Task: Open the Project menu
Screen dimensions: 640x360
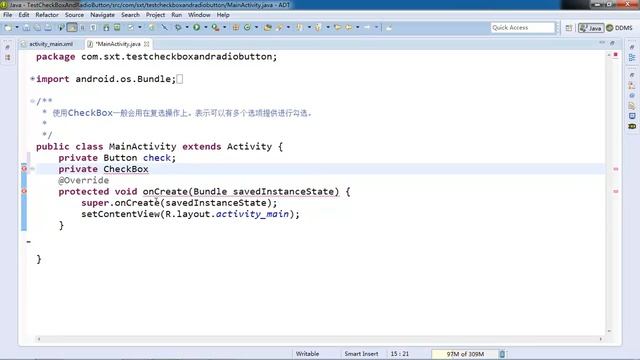Action: [156, 15]
